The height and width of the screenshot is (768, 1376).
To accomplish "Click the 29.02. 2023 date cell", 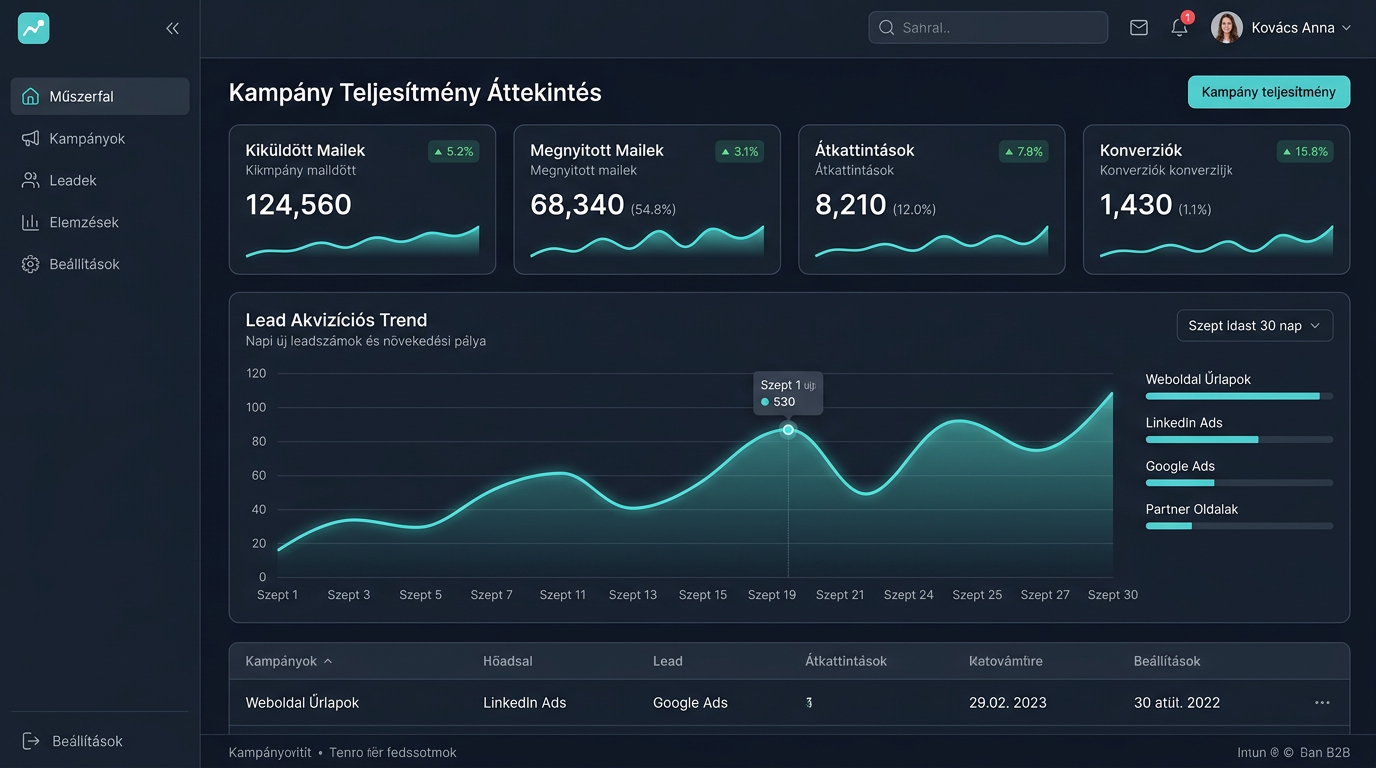I will [1008, 703].
